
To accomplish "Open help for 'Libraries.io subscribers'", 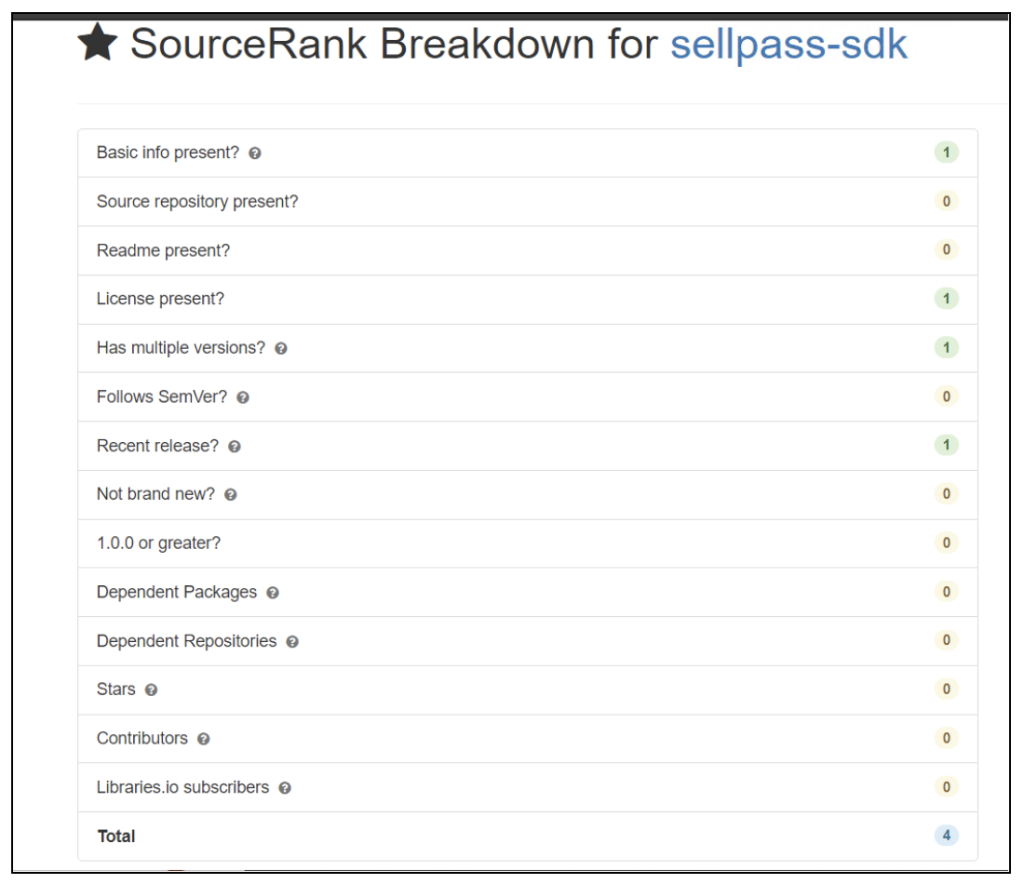I will pos(286,788).
